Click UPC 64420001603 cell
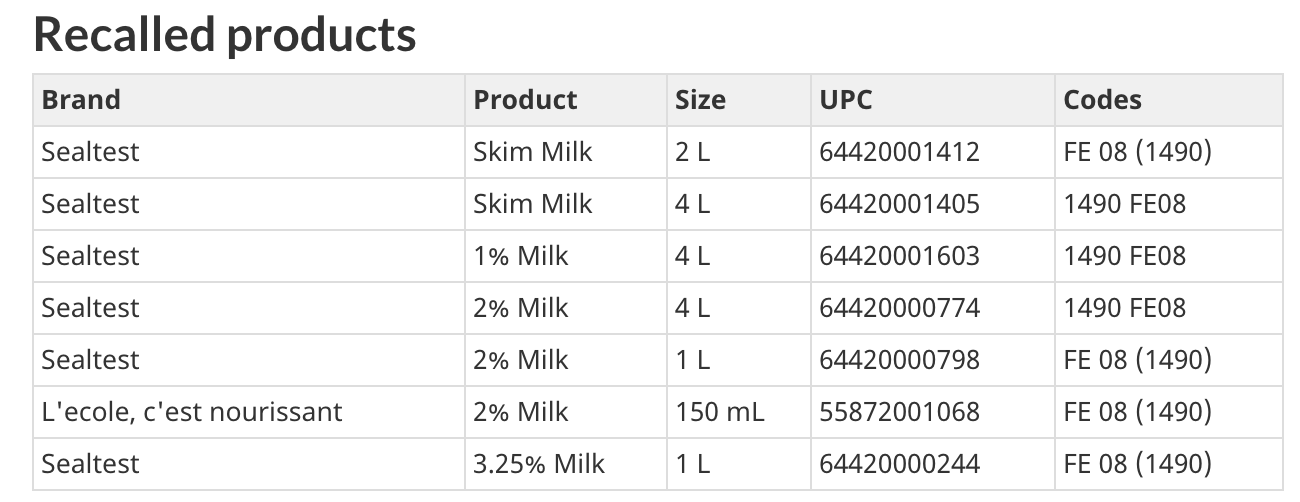 click(x=933, y=256)
